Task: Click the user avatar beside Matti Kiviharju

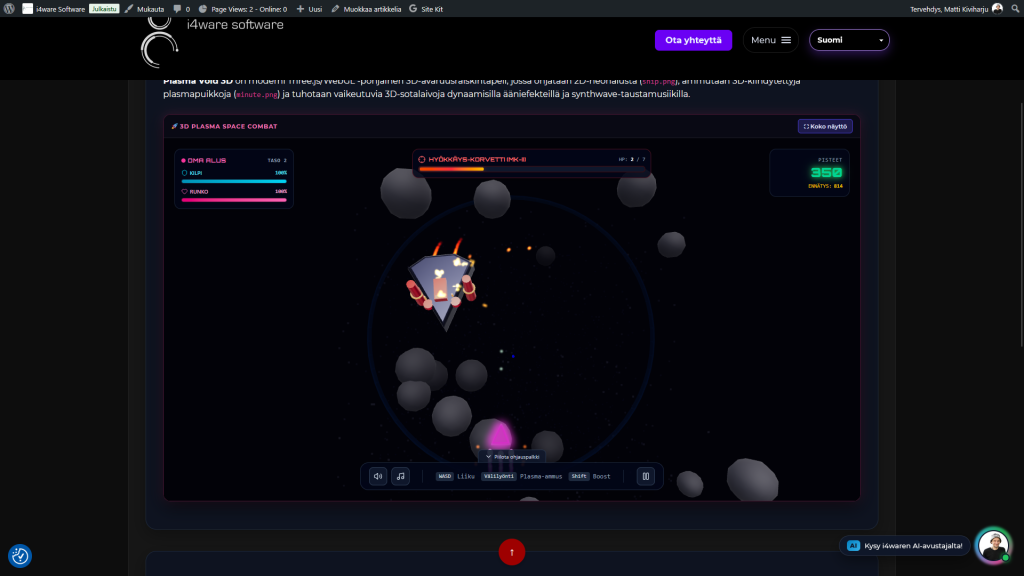Action: point(997,8)
